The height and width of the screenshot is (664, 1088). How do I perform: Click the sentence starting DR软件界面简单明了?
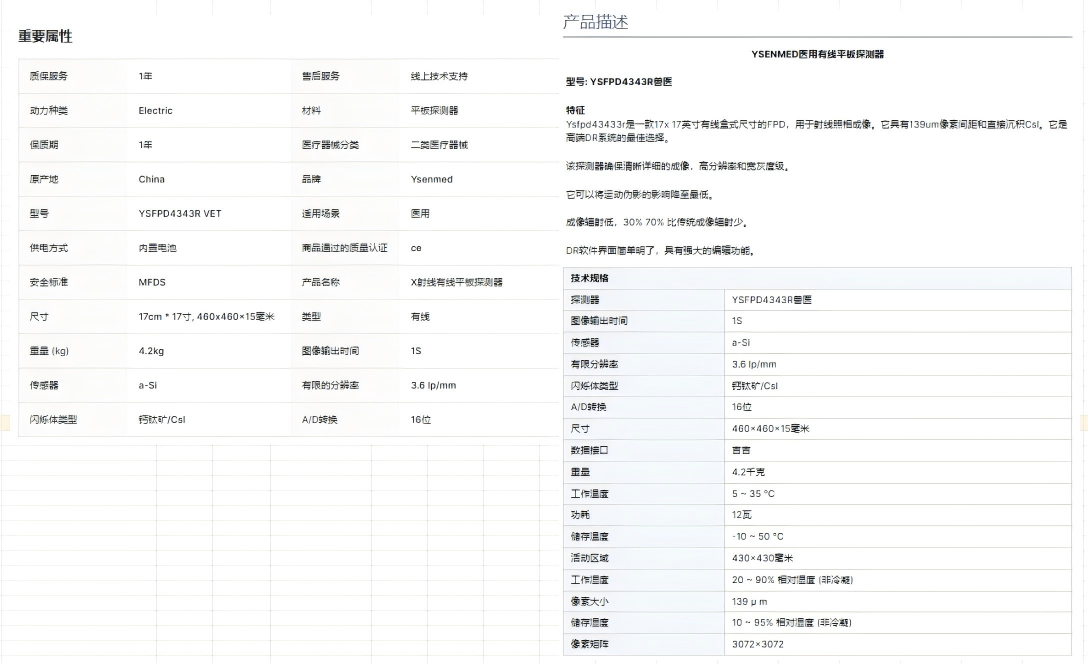click(x=660, y=250)
